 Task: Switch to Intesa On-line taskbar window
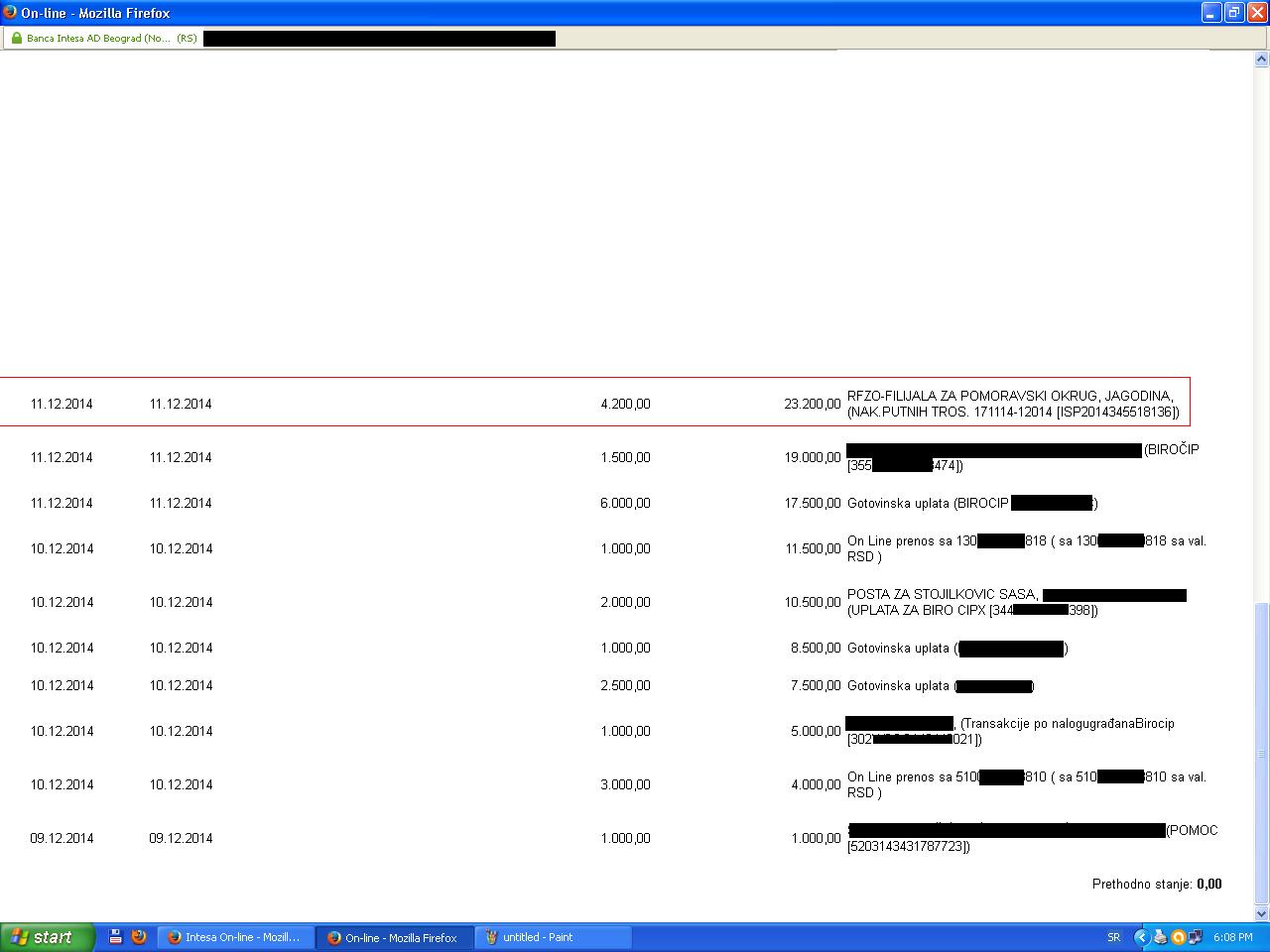click(235, 937)
